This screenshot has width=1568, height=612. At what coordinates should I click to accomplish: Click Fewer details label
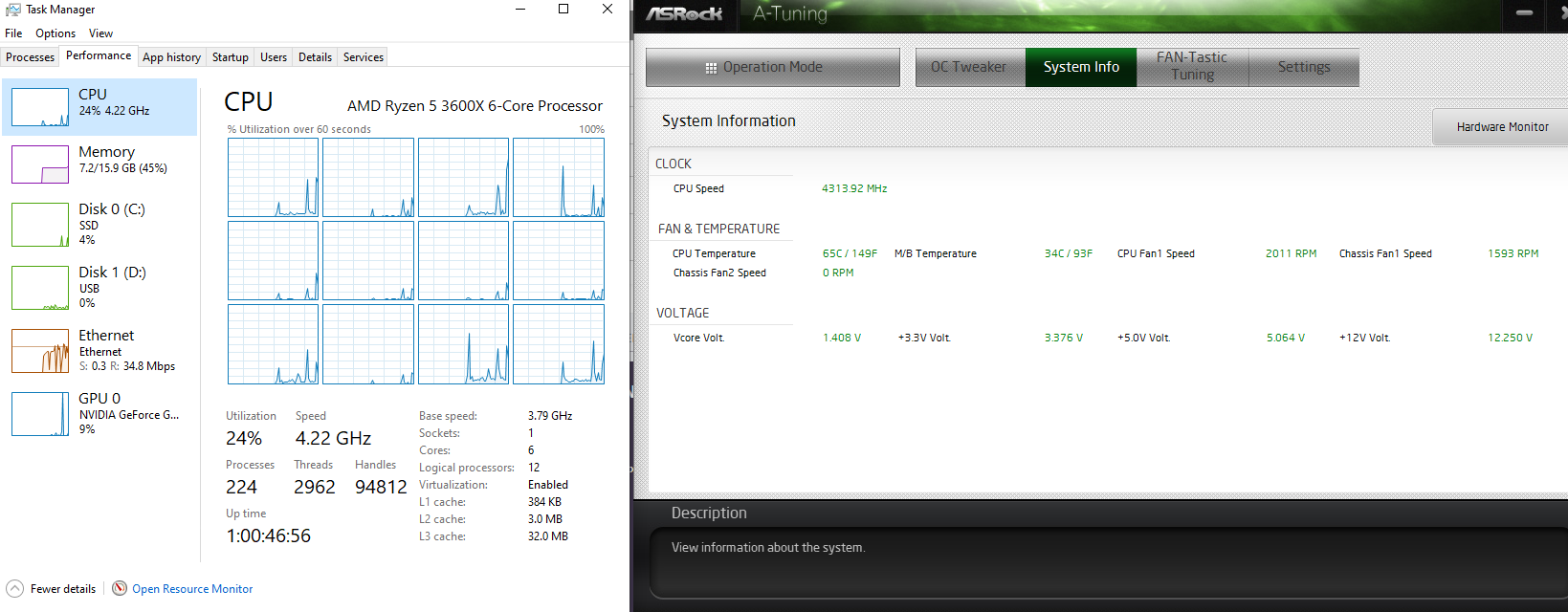click(x=63, y=589)
